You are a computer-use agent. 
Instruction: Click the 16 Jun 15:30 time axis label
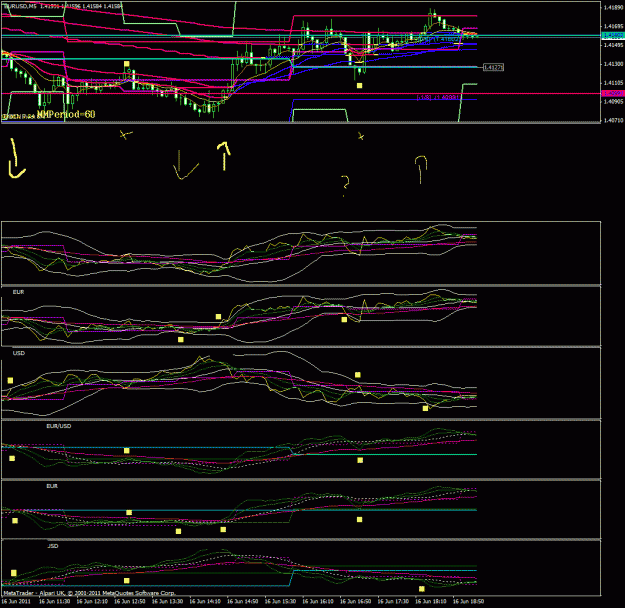coord(280,601)
